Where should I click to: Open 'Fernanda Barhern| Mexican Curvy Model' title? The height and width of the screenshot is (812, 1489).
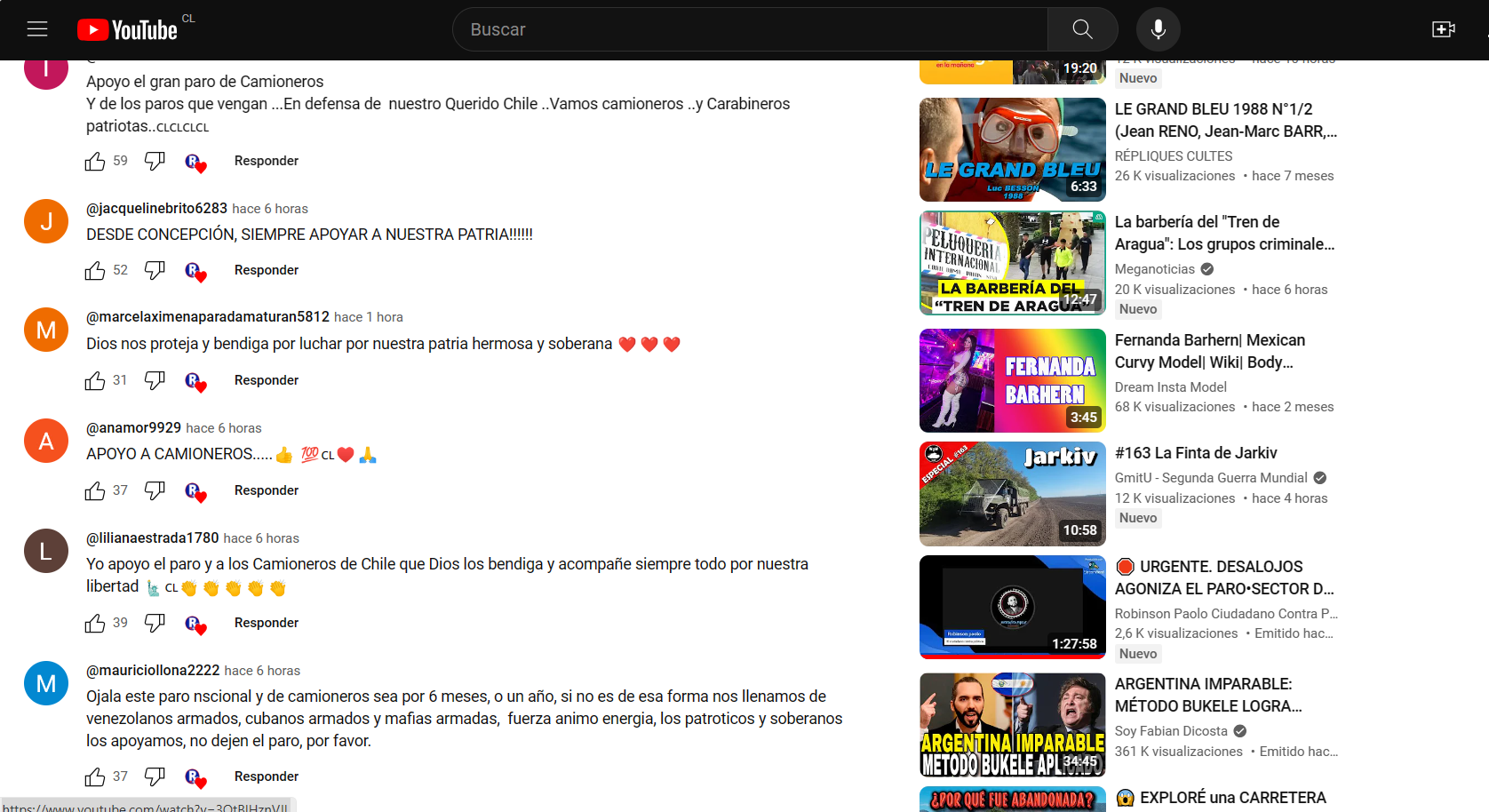(1210, 351)
